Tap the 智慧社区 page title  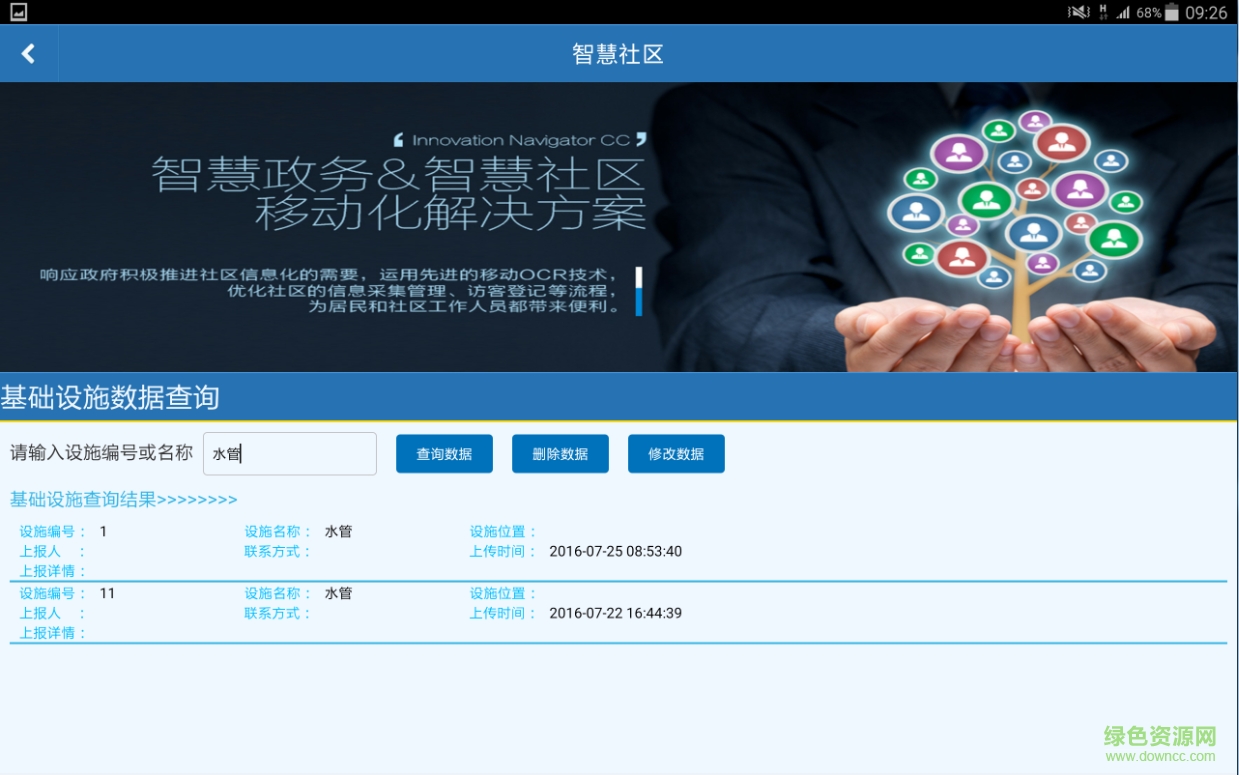pos(618,54)
